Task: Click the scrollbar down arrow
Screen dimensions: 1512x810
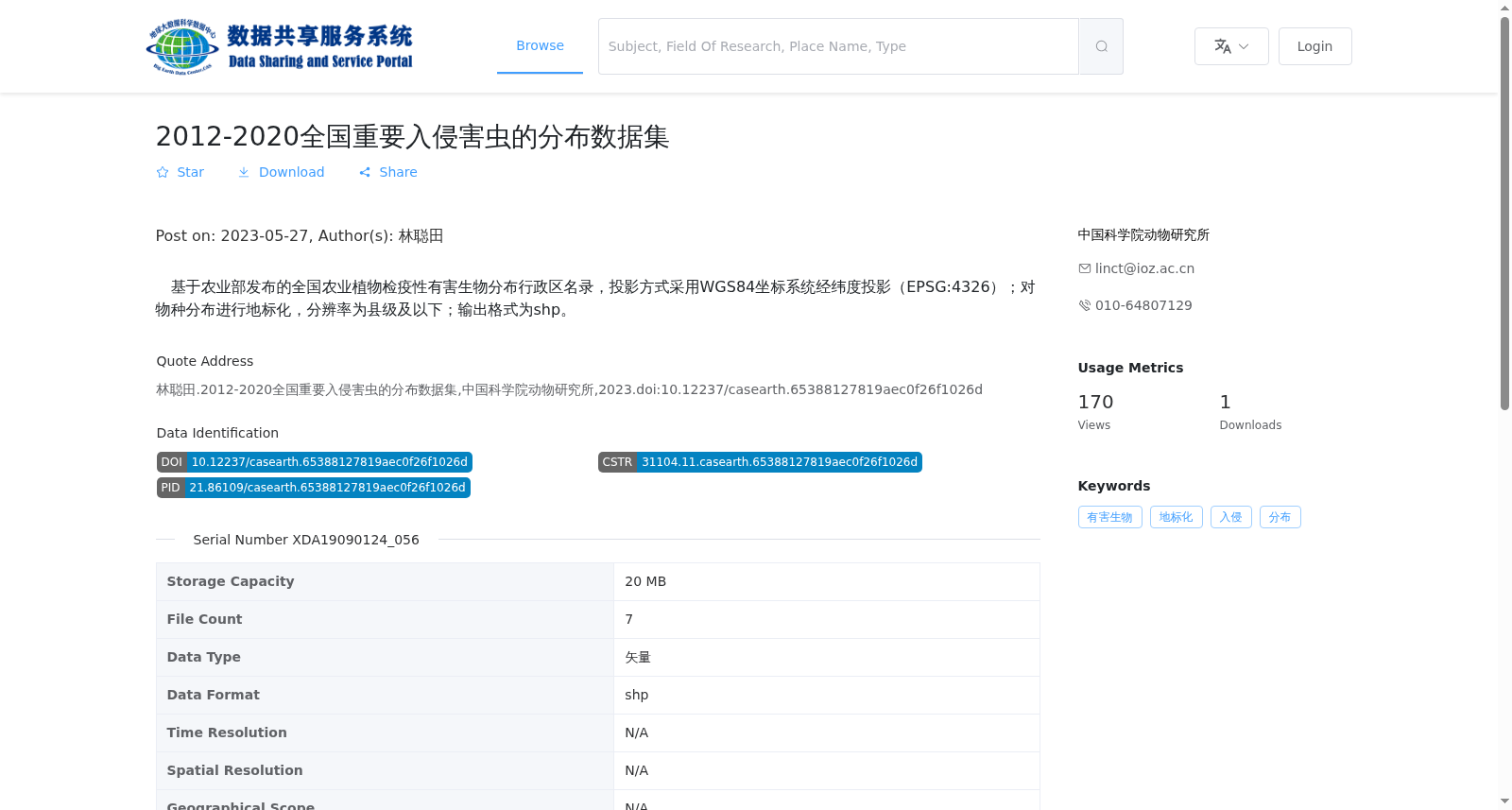Action: [x=1505, y=801]
